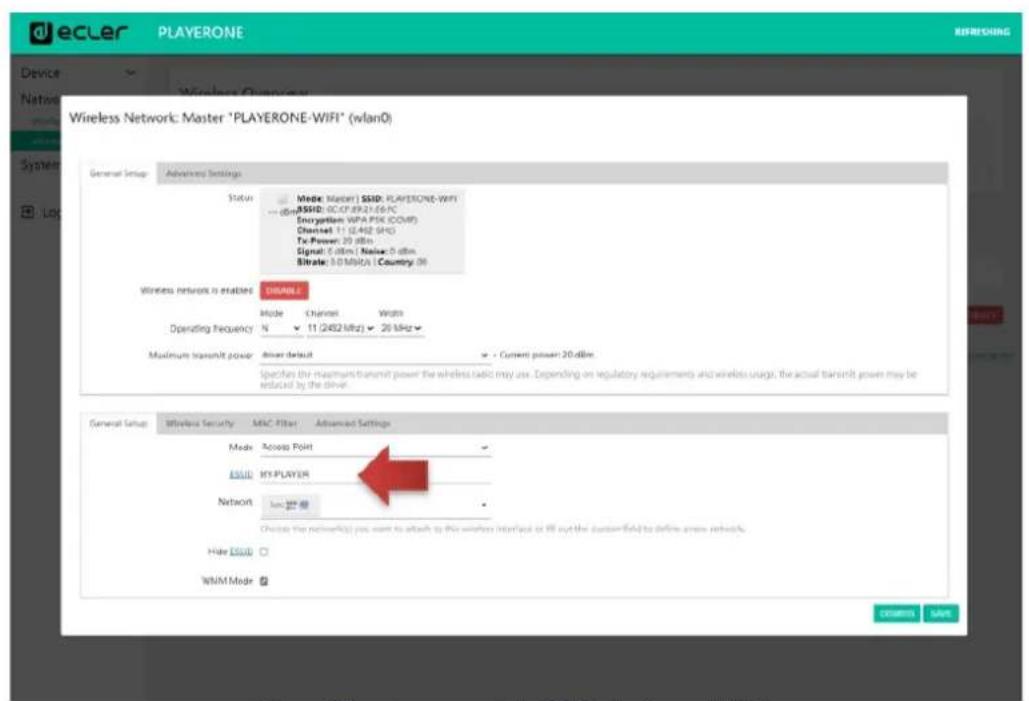Open the Network selection dropdown
This screenshot has height=701, width=1029.
coord(375,505)
